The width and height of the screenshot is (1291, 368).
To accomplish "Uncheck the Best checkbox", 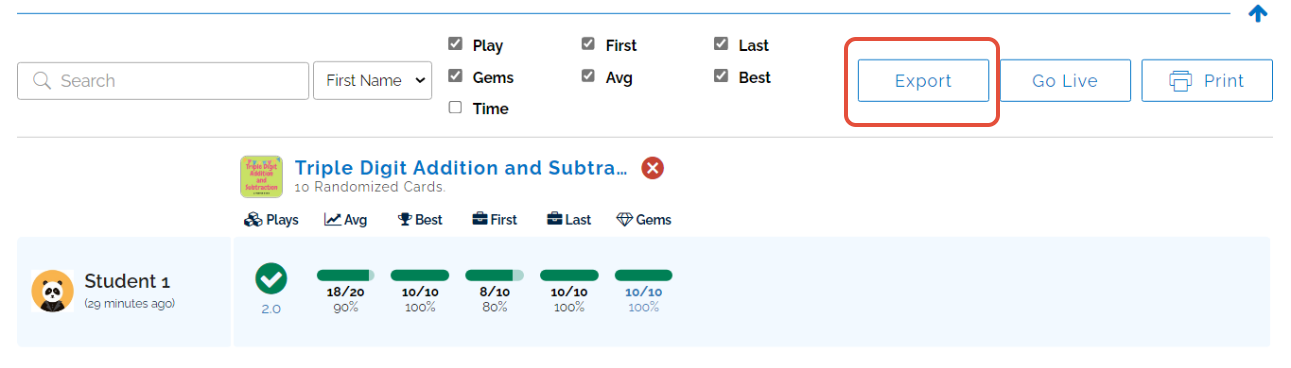I will tap(721, 76).
